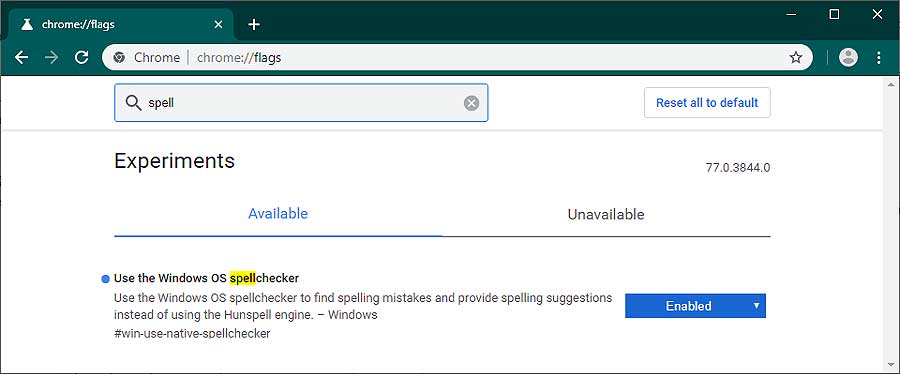Viewport: 900px width, 377px height.
Task: Click the back navigation arrow
Action: point(22,57)
